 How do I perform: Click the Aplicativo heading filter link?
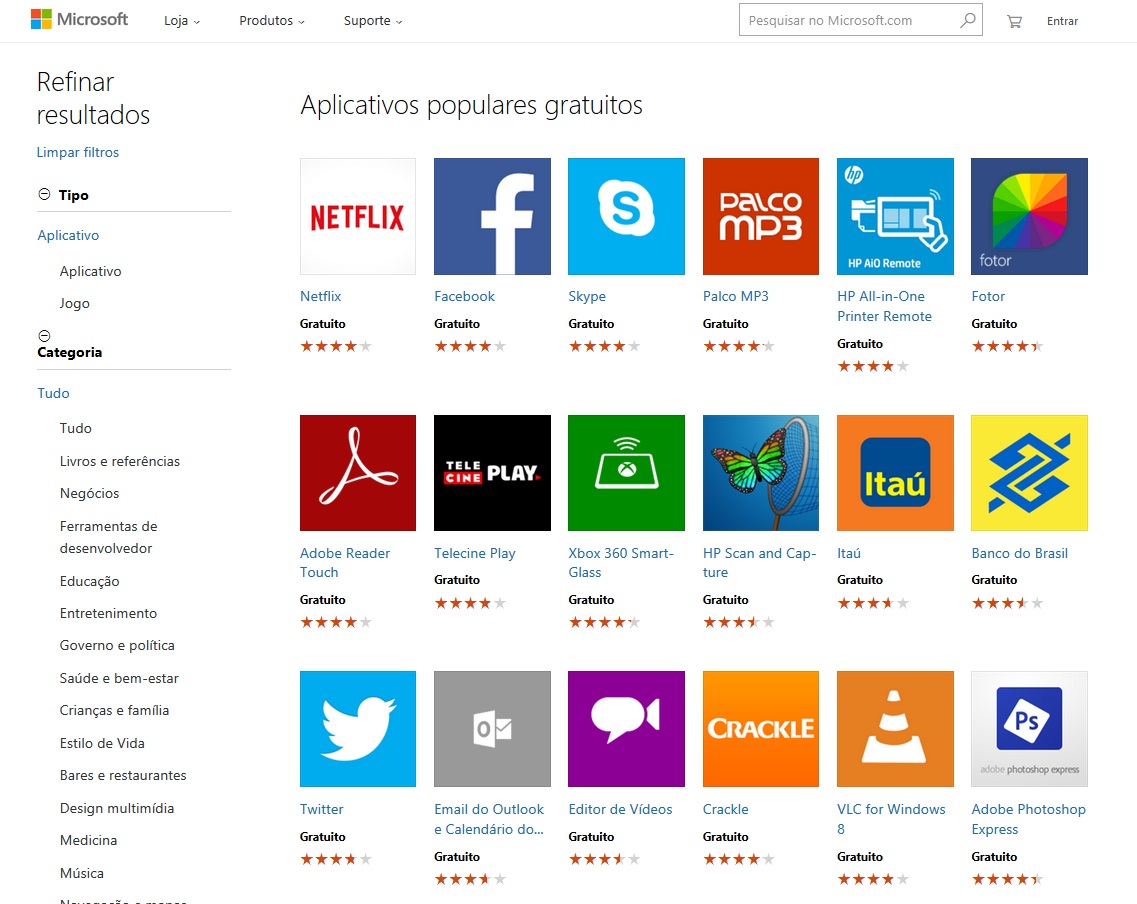(68, 235)
